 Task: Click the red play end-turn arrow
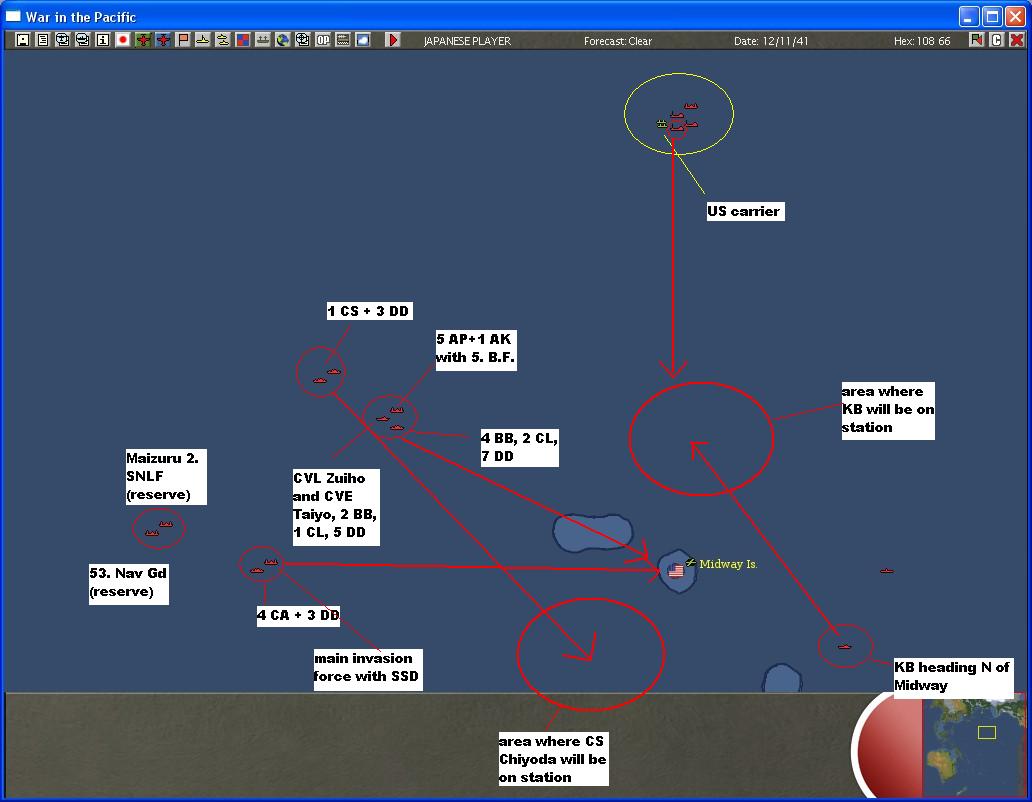(393, 40)
